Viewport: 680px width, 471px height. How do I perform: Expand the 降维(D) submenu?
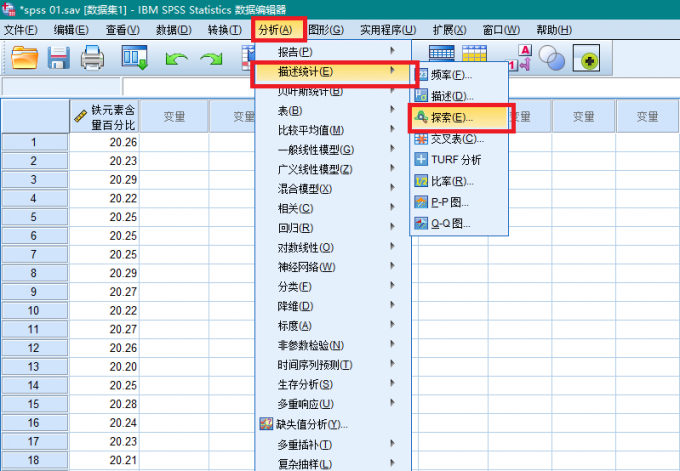click(333, 306)
